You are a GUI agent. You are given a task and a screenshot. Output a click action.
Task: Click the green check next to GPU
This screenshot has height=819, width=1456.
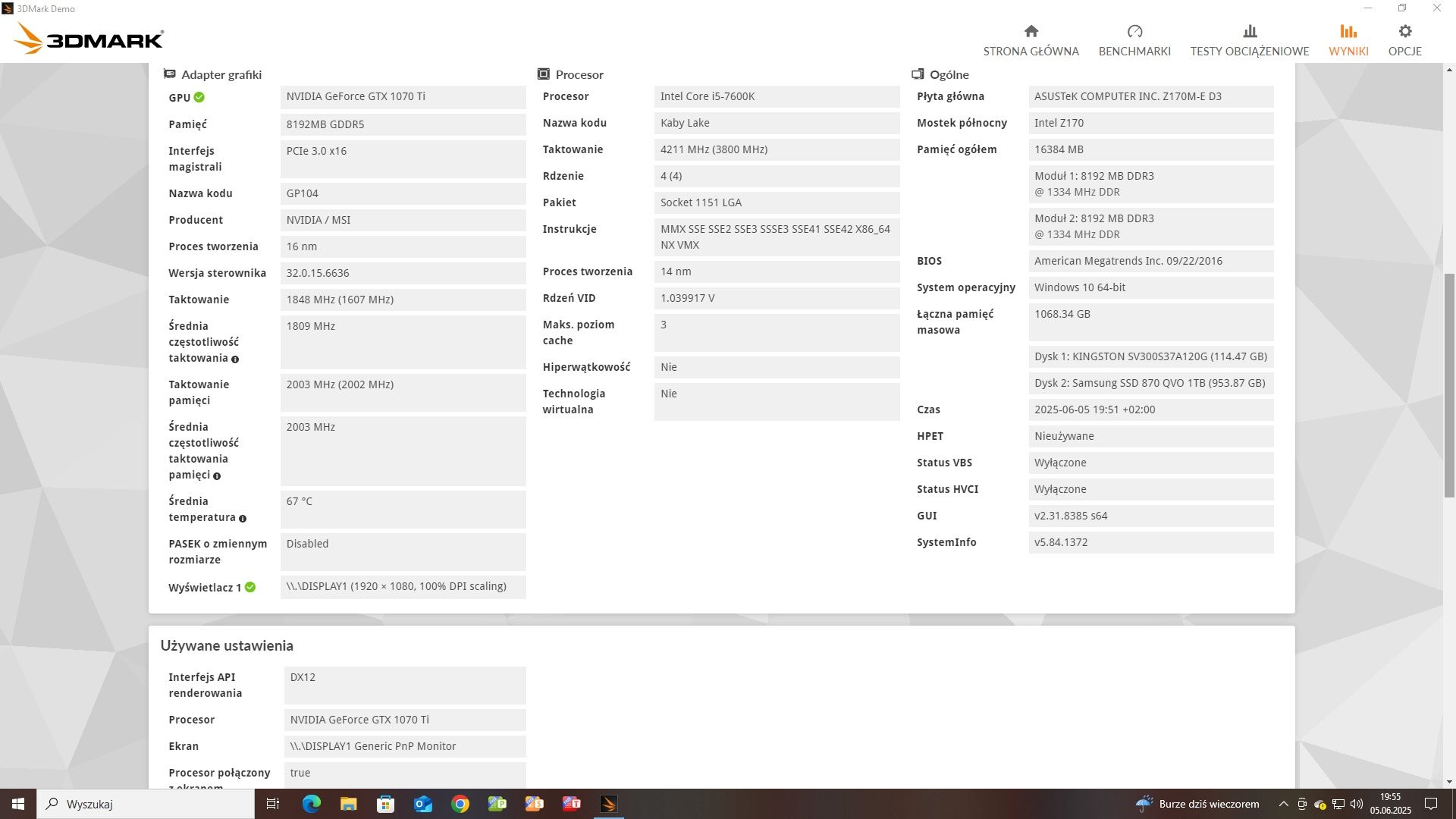(199, 97)
